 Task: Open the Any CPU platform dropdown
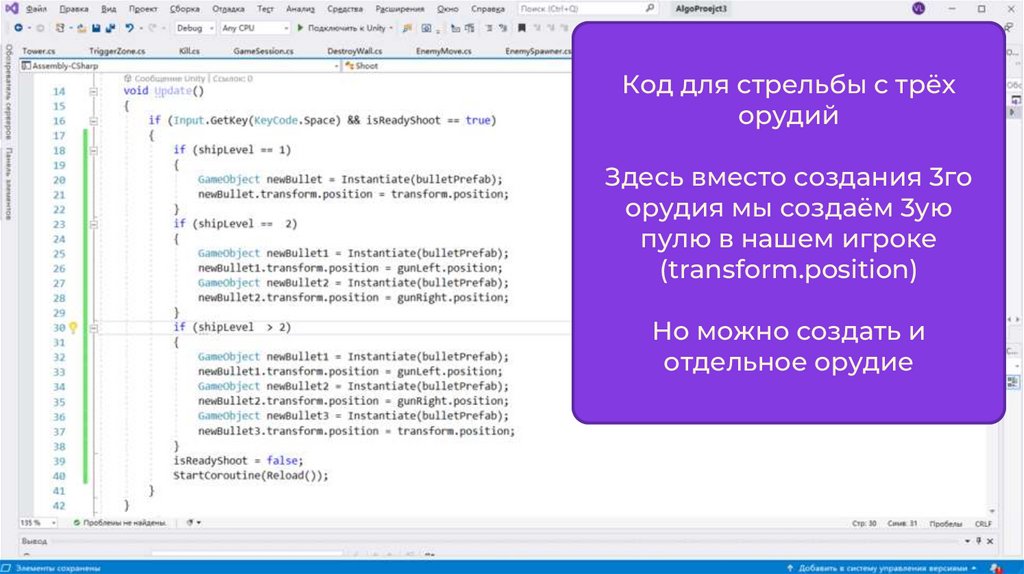click(x=252, y=28)
